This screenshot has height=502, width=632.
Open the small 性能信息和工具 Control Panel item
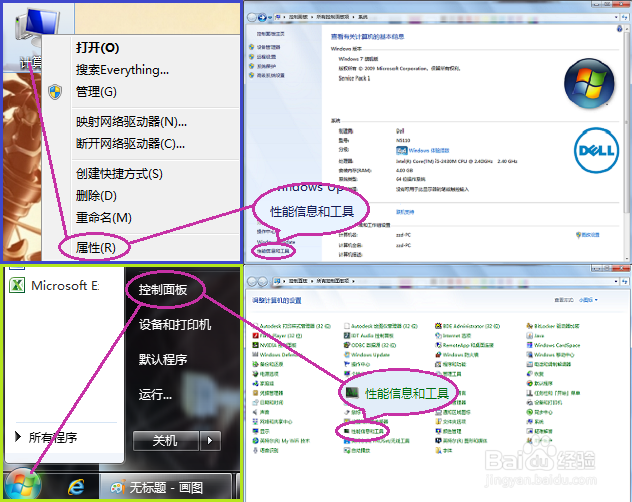364,431
